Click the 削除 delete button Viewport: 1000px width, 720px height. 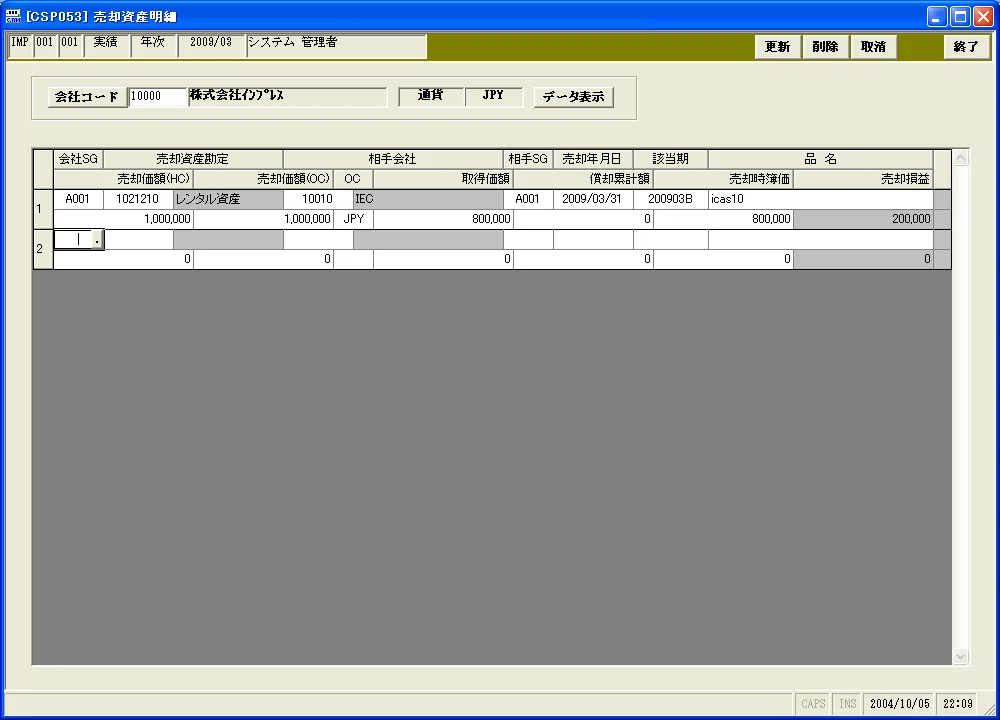click(x=825, y=47)
